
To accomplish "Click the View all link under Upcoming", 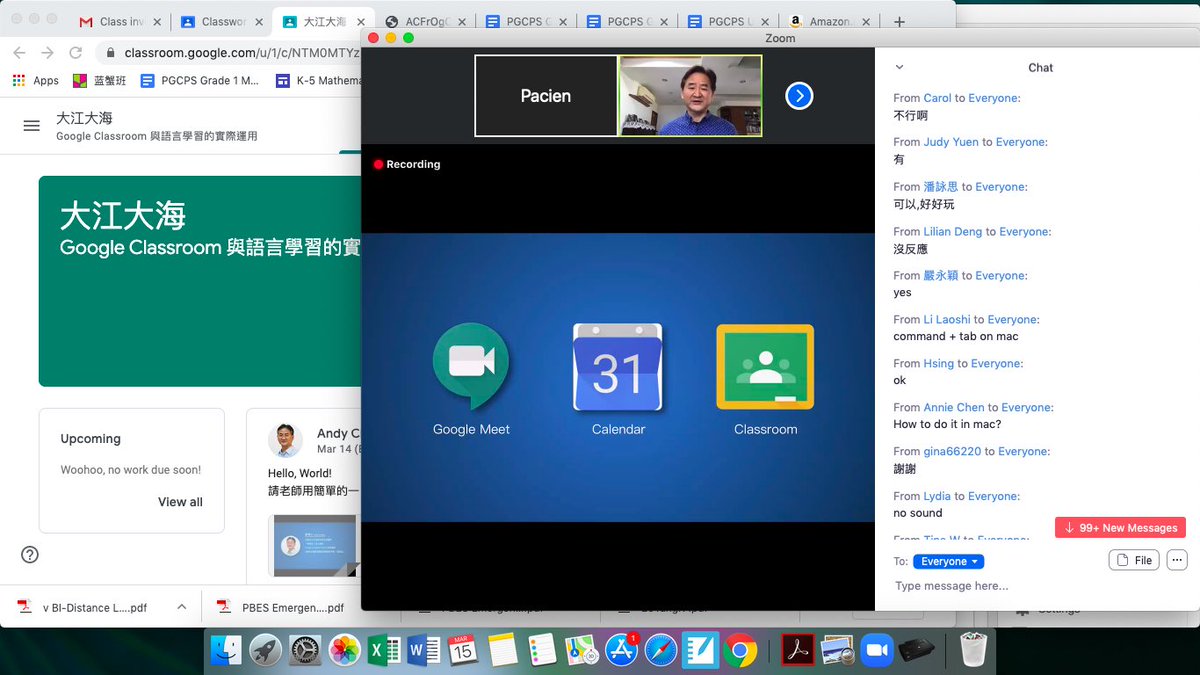I will pyautogui.click(x=180, y=502).
